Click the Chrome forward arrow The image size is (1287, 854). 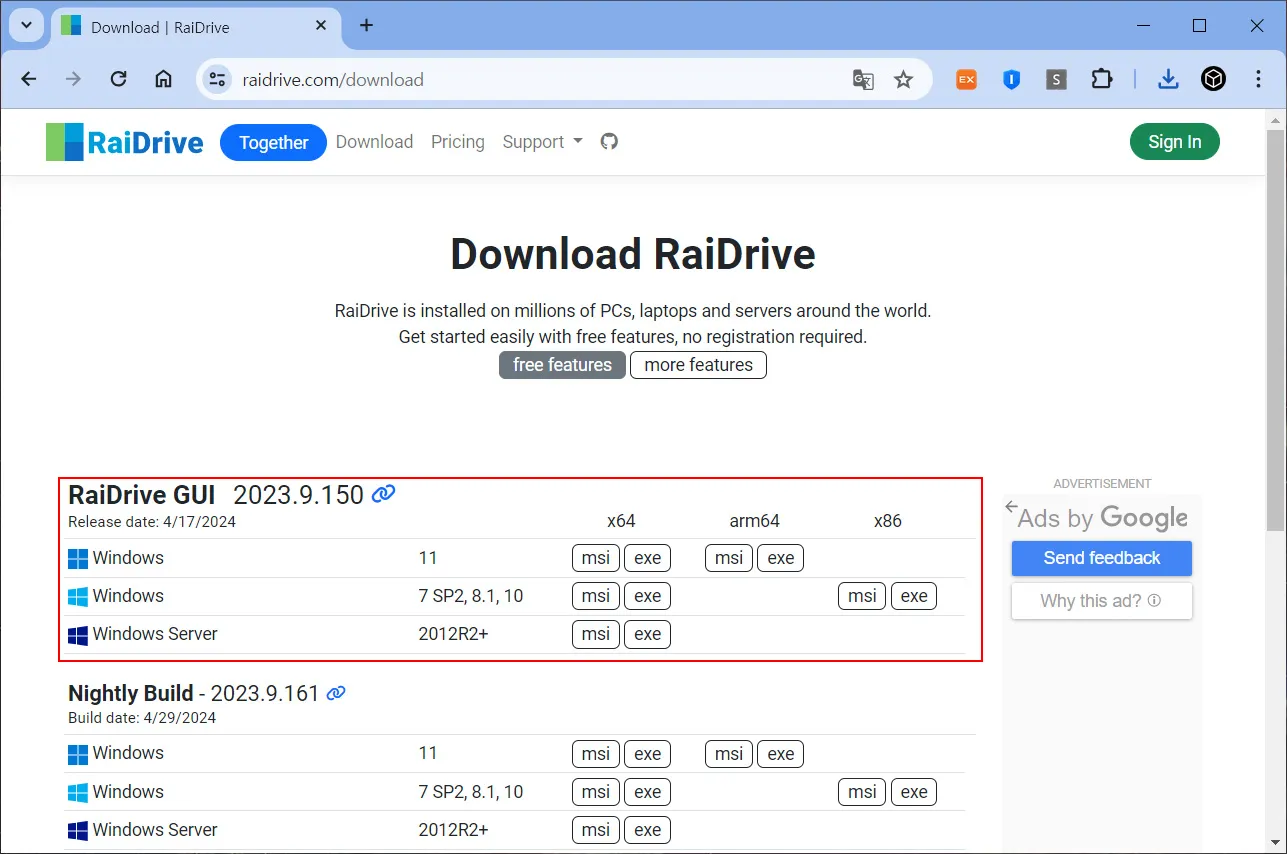pos(73,79)
